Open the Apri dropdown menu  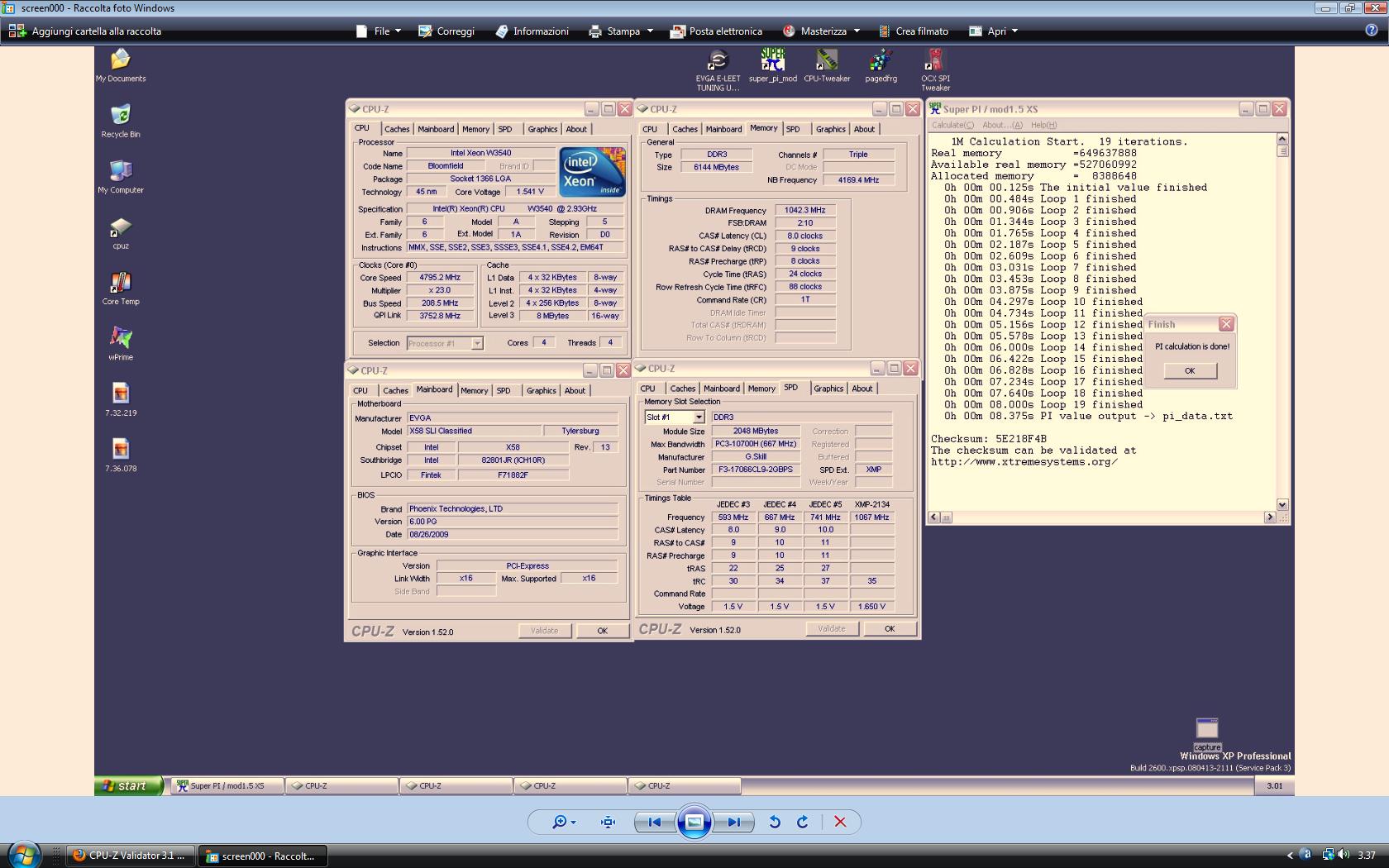[x=993, y=31]
